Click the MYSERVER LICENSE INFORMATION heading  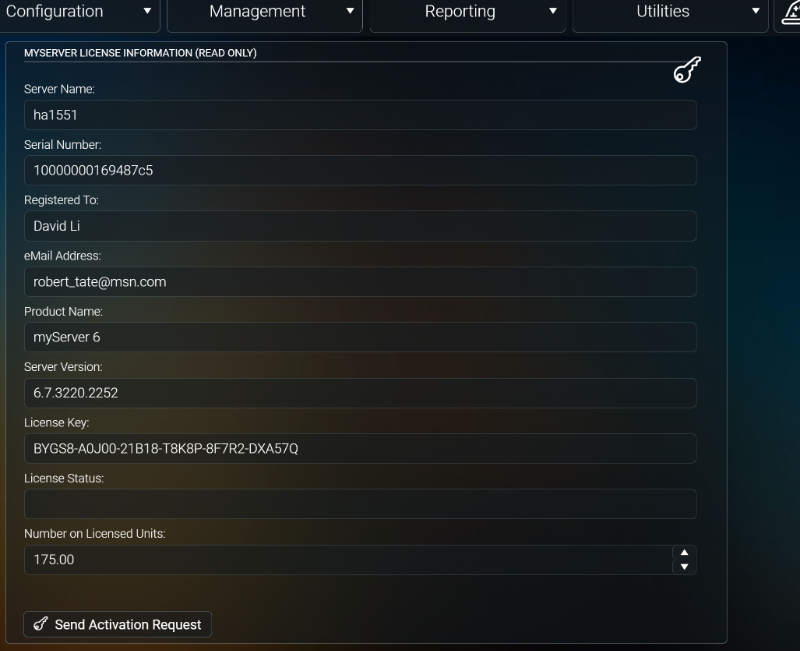click(140, 53)
